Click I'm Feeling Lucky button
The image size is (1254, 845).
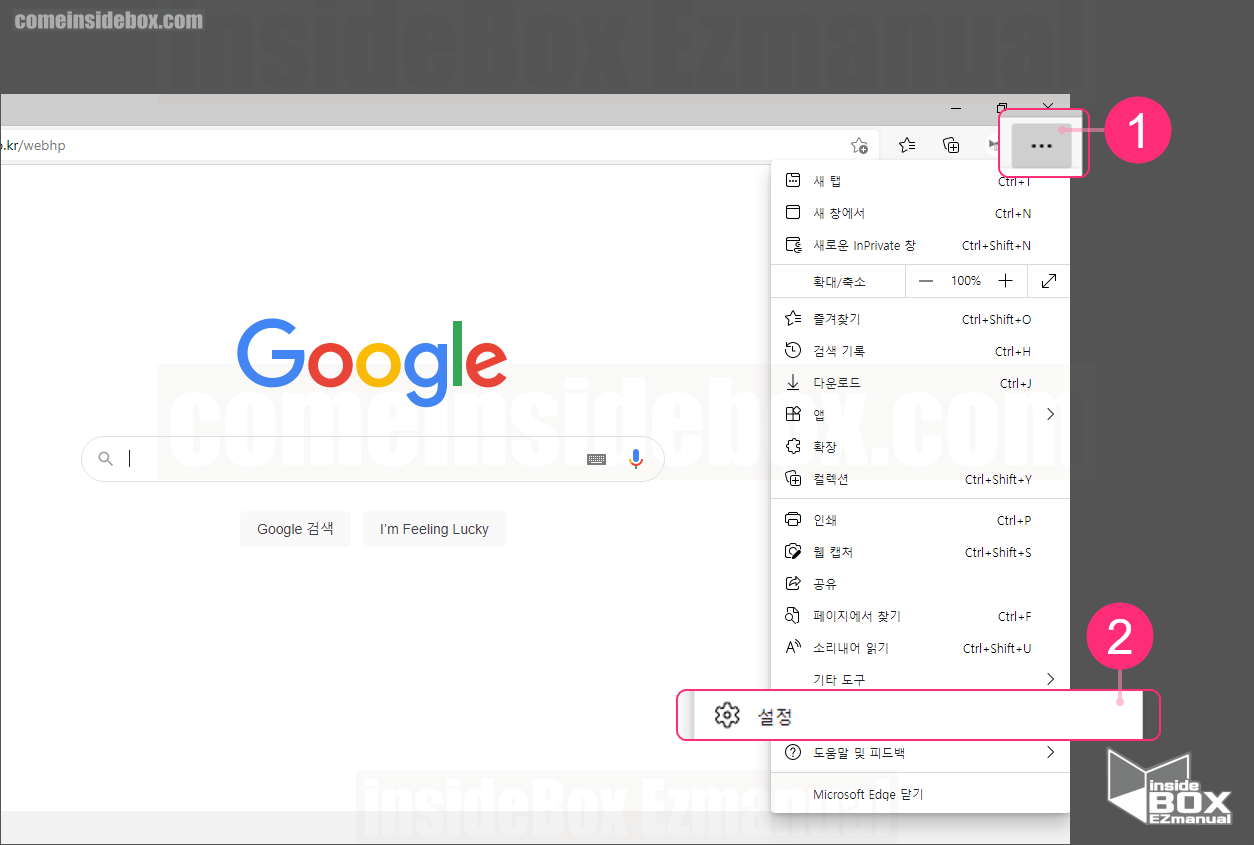[434, 529]
